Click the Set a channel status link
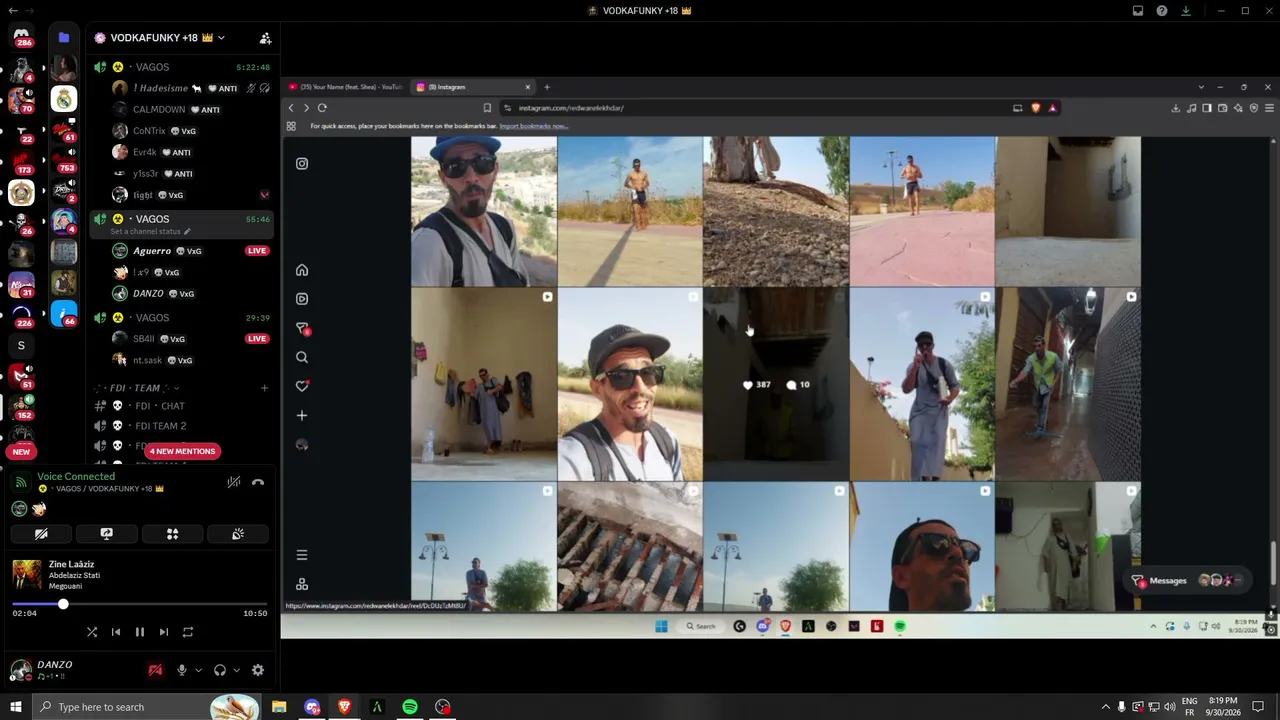Image resolution: width=1280 pixels, height=720 pixels. 150,231
